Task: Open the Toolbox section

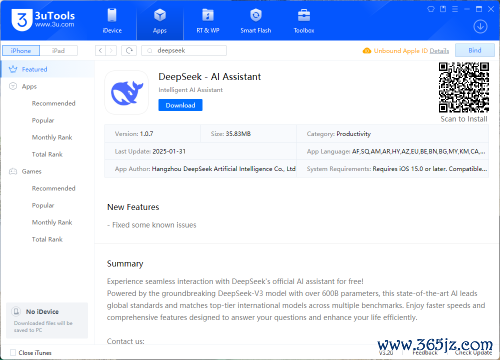Action: tap(304, 21)
